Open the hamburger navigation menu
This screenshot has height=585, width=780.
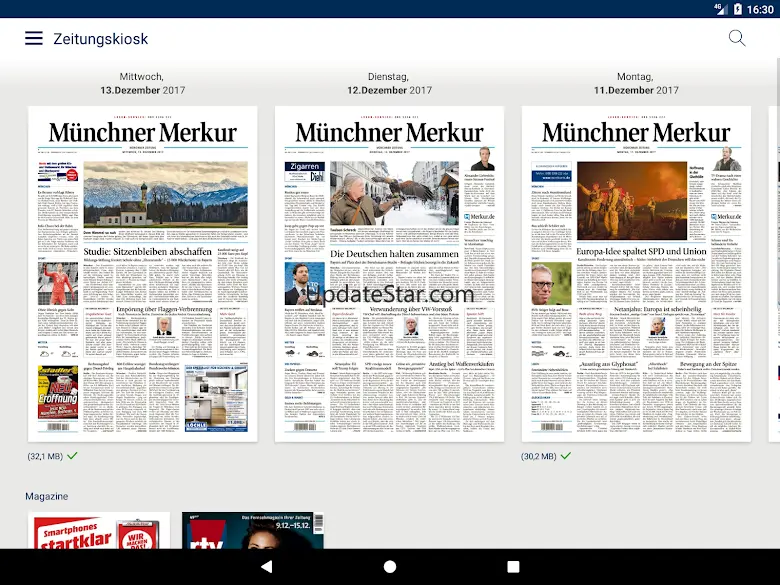coord(34,38)
